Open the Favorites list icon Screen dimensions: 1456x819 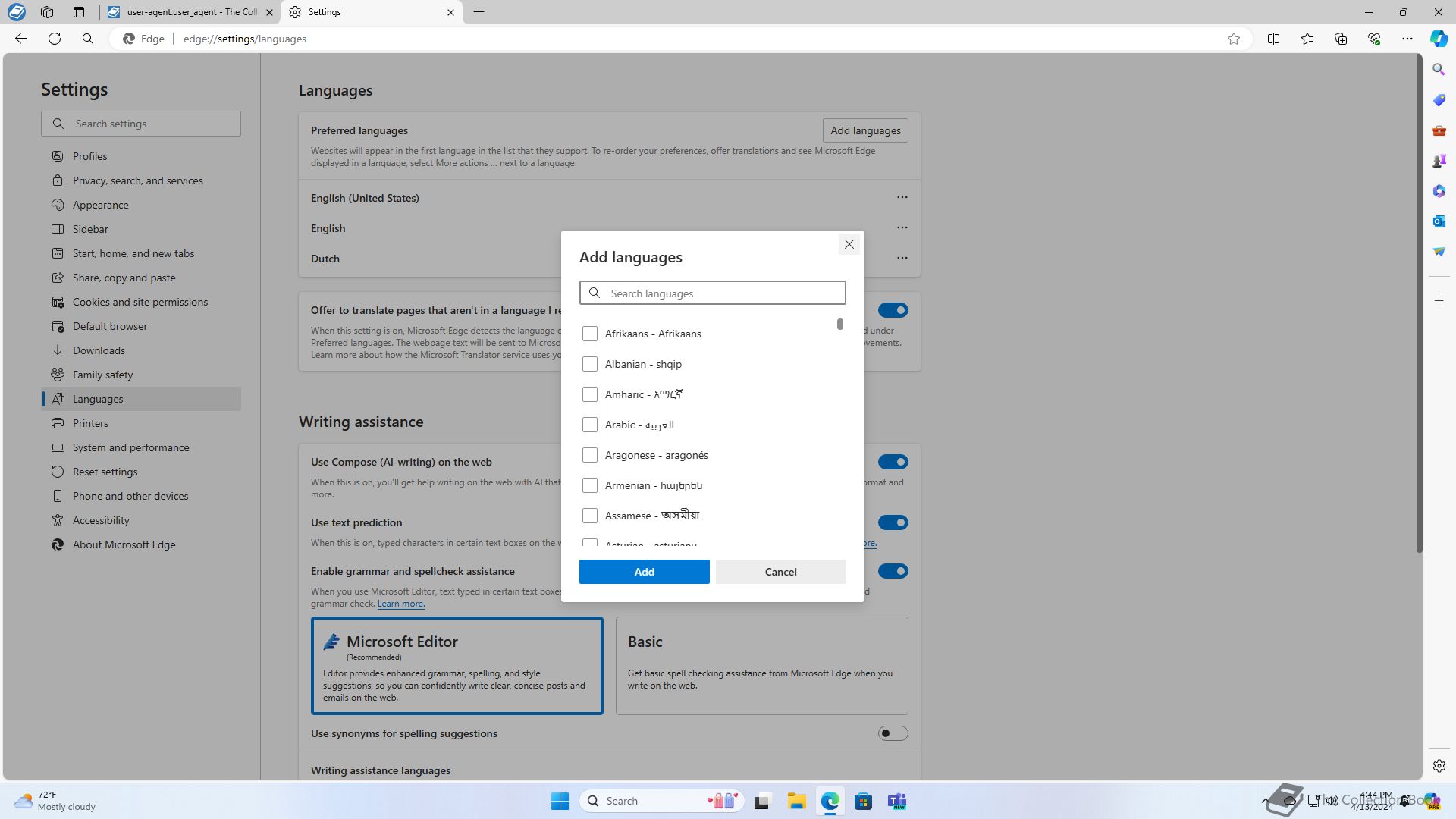(1307, 39)
